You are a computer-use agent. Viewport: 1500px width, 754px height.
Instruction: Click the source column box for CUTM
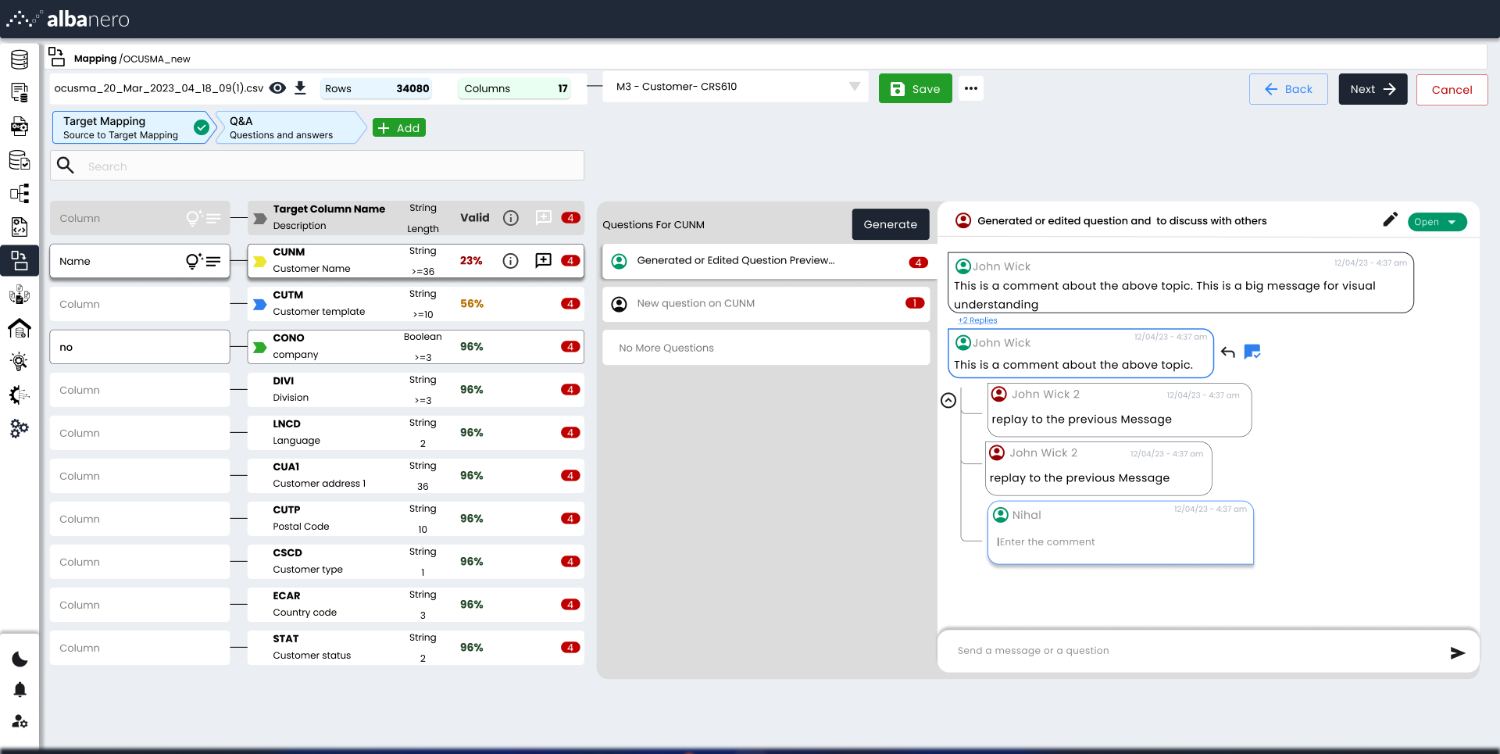click(x=139, y=304)
